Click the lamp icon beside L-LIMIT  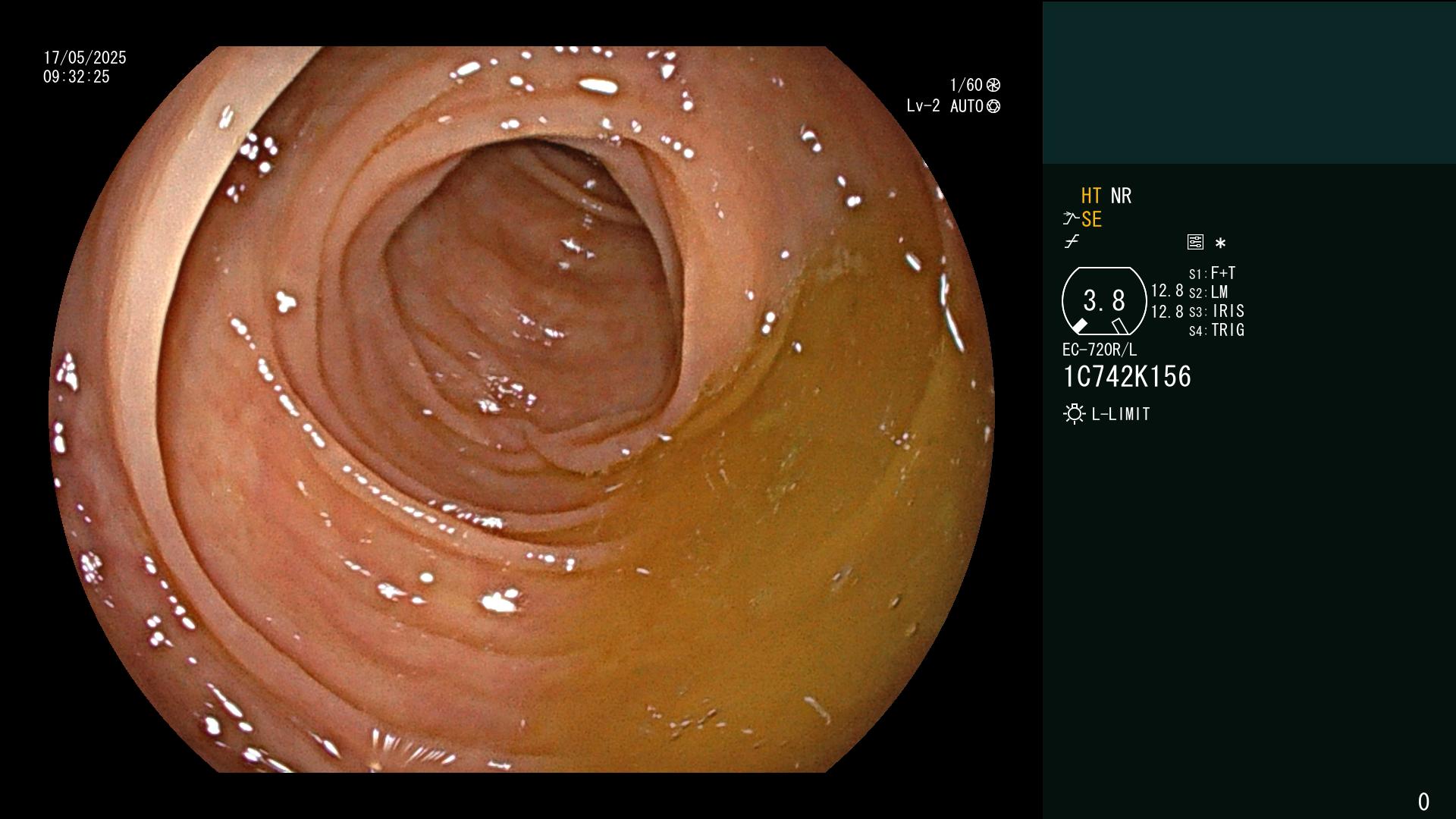tap(1074, 414)
